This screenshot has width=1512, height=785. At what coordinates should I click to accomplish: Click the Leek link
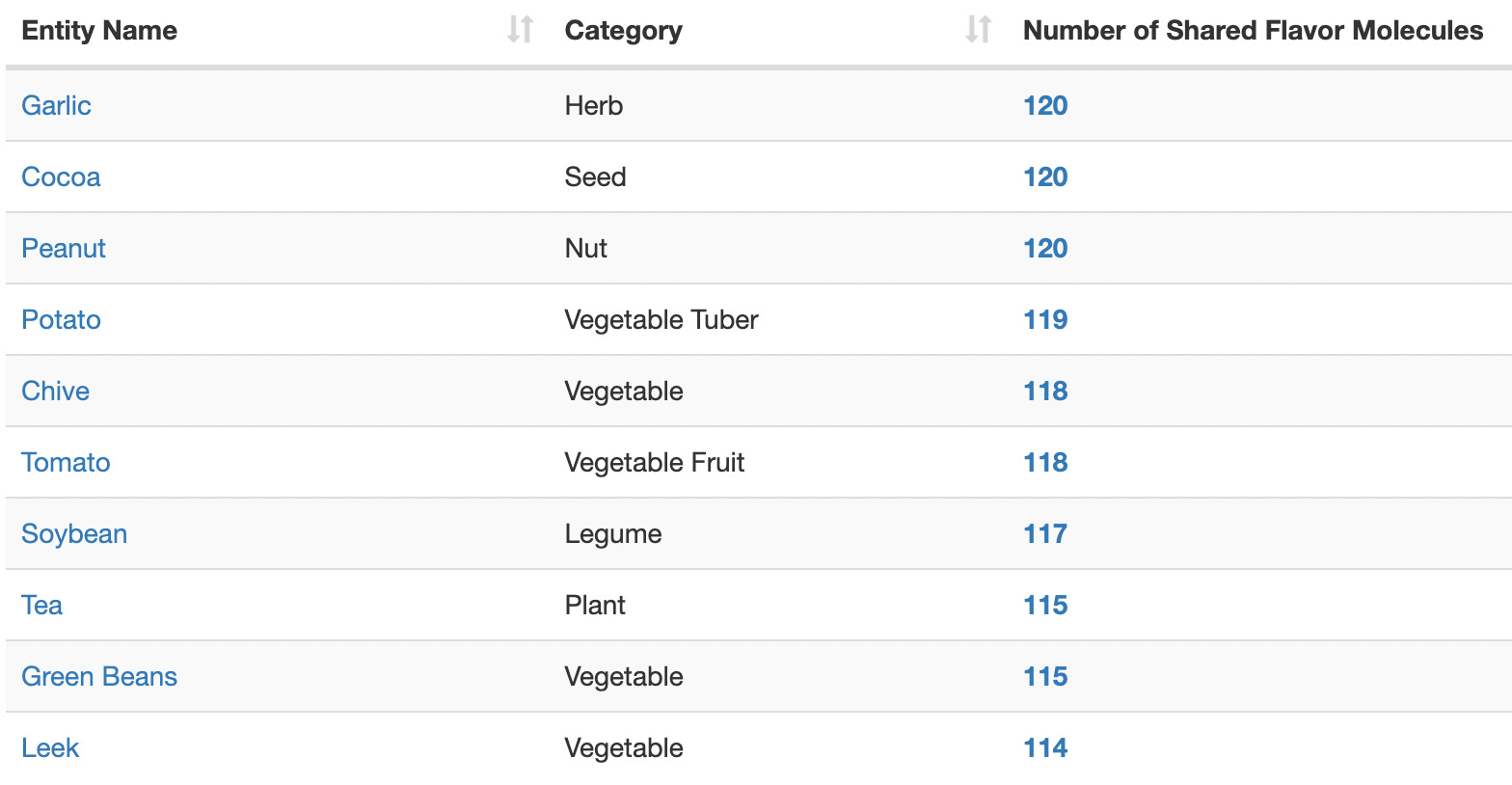[x=50, y=747]
